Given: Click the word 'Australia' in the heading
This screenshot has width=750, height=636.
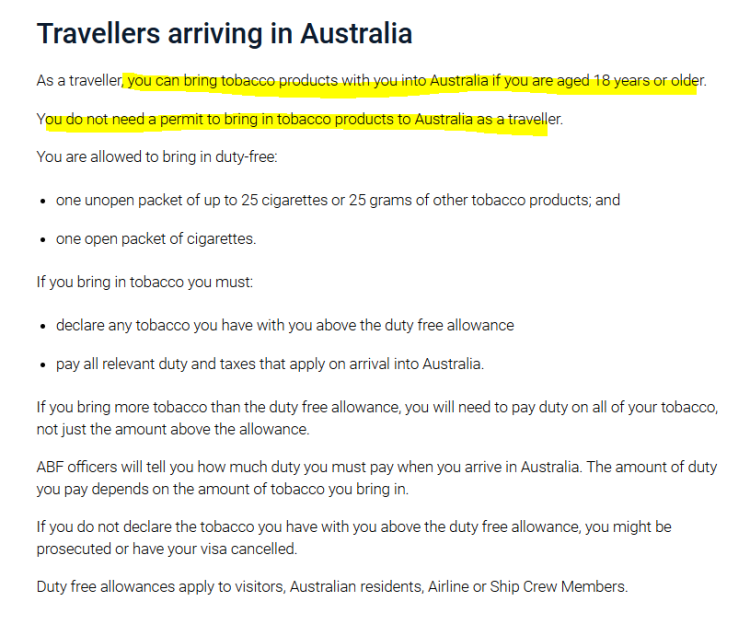Looking at the screenshot, I should [x=356, y=34].
